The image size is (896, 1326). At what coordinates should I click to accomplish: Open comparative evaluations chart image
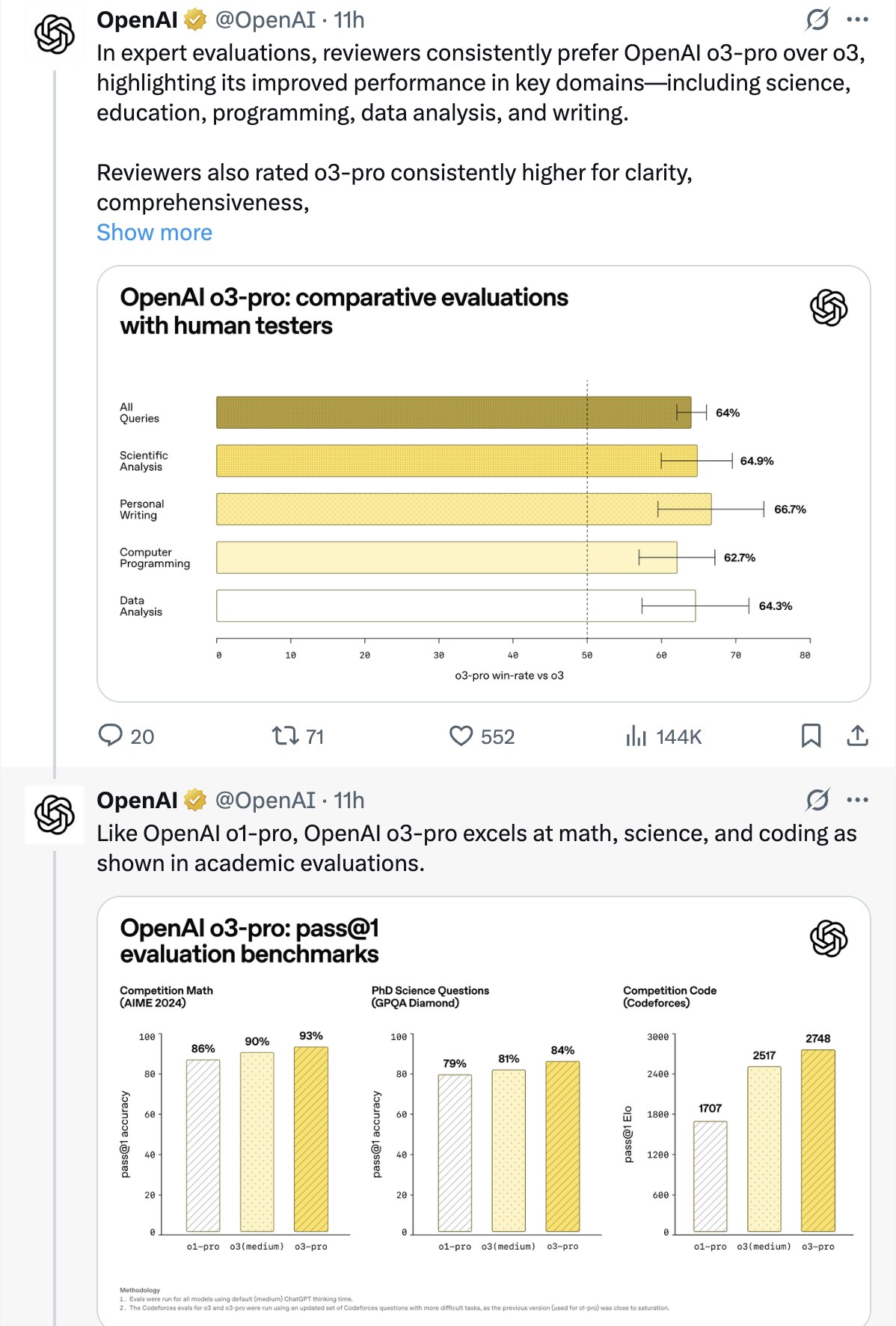[x=483, y=483]
